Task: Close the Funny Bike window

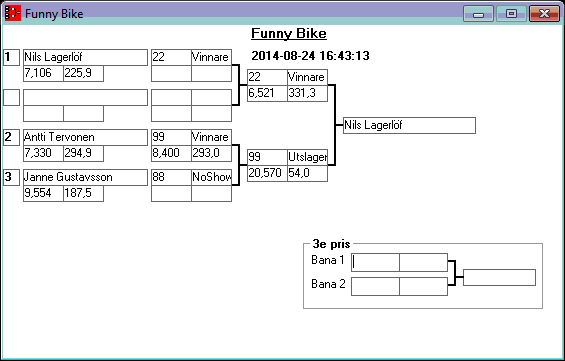Action: pyautogui.click(x=544, y=14)
